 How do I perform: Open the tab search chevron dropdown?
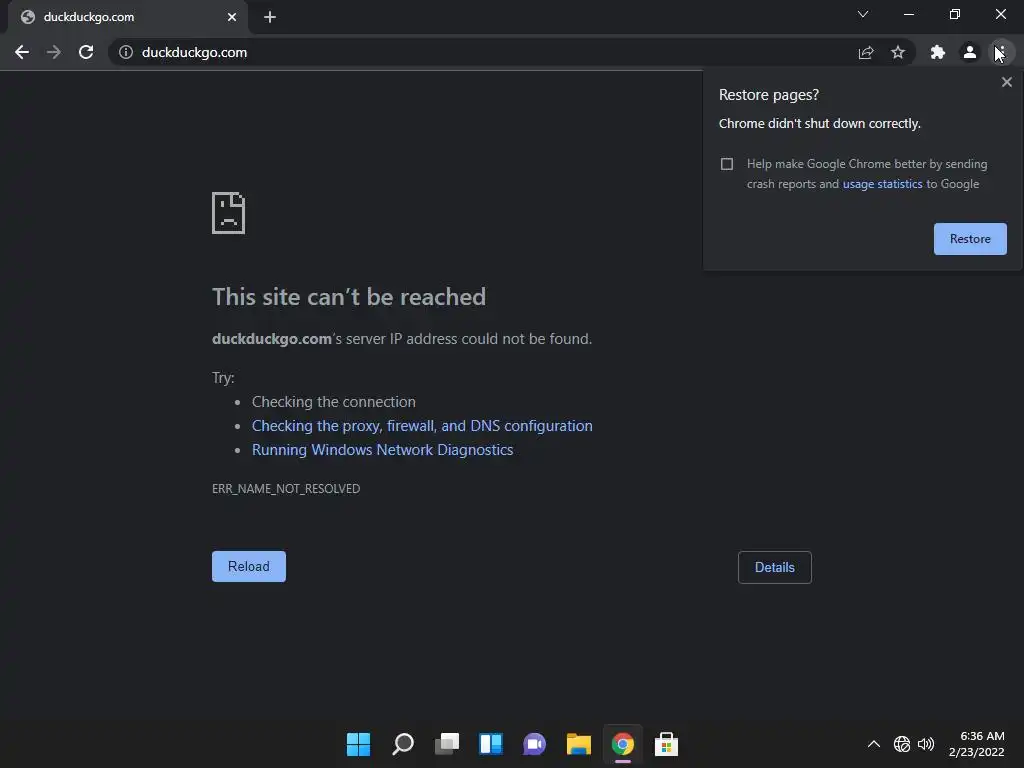[863, 14]
